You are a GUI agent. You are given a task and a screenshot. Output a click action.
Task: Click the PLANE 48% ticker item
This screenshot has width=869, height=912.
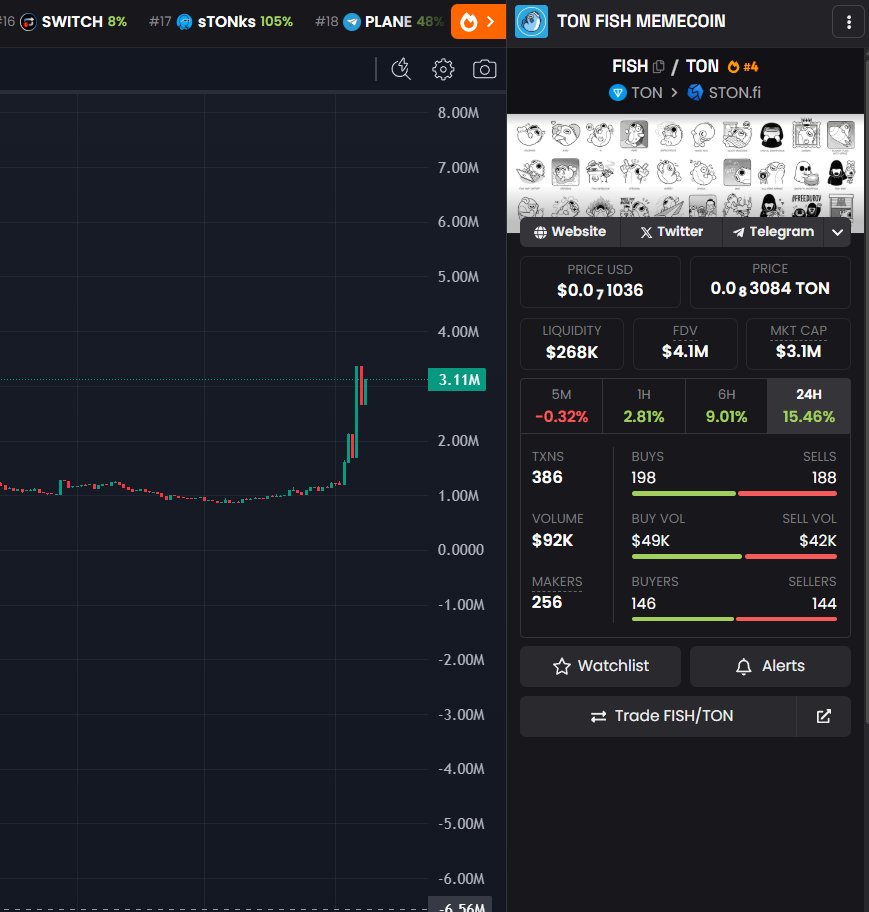click(379, 22)
